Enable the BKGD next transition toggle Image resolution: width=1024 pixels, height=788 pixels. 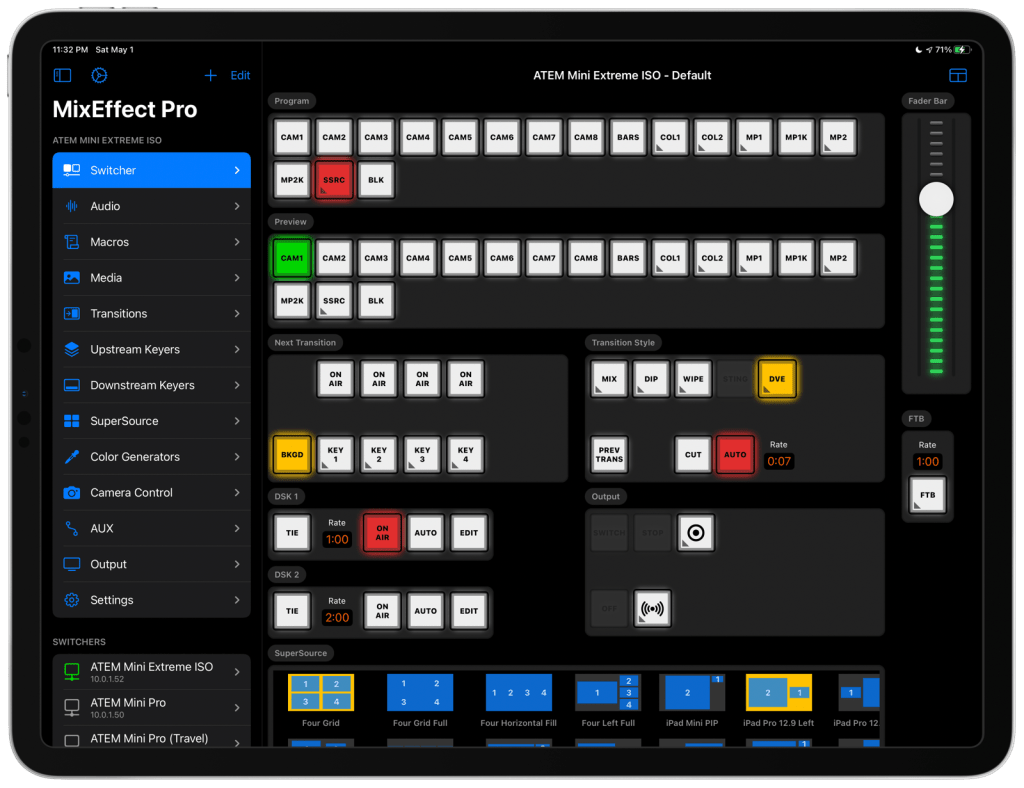coord(291,454)
